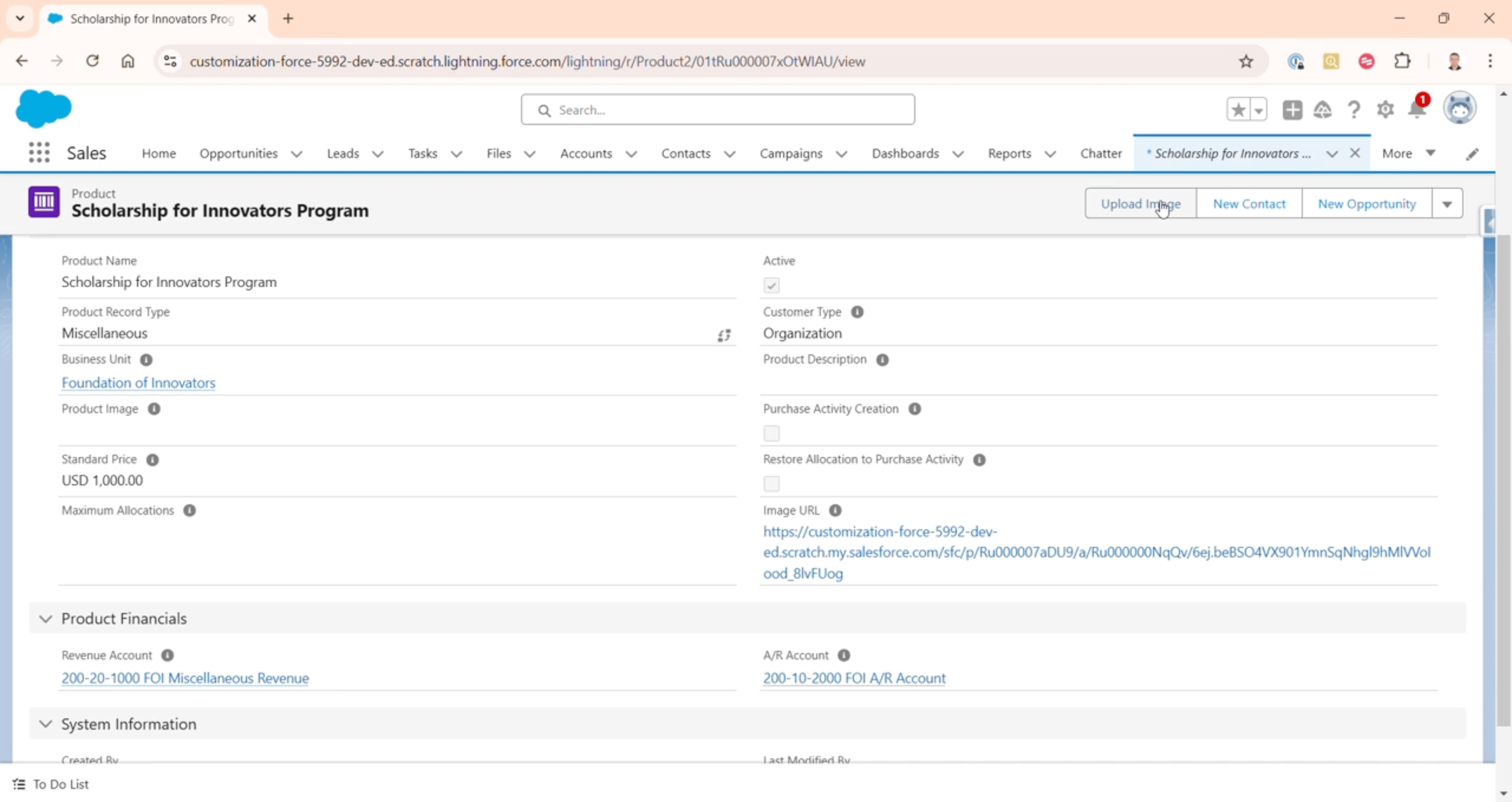Open the To Do List utility

point(50,784)
